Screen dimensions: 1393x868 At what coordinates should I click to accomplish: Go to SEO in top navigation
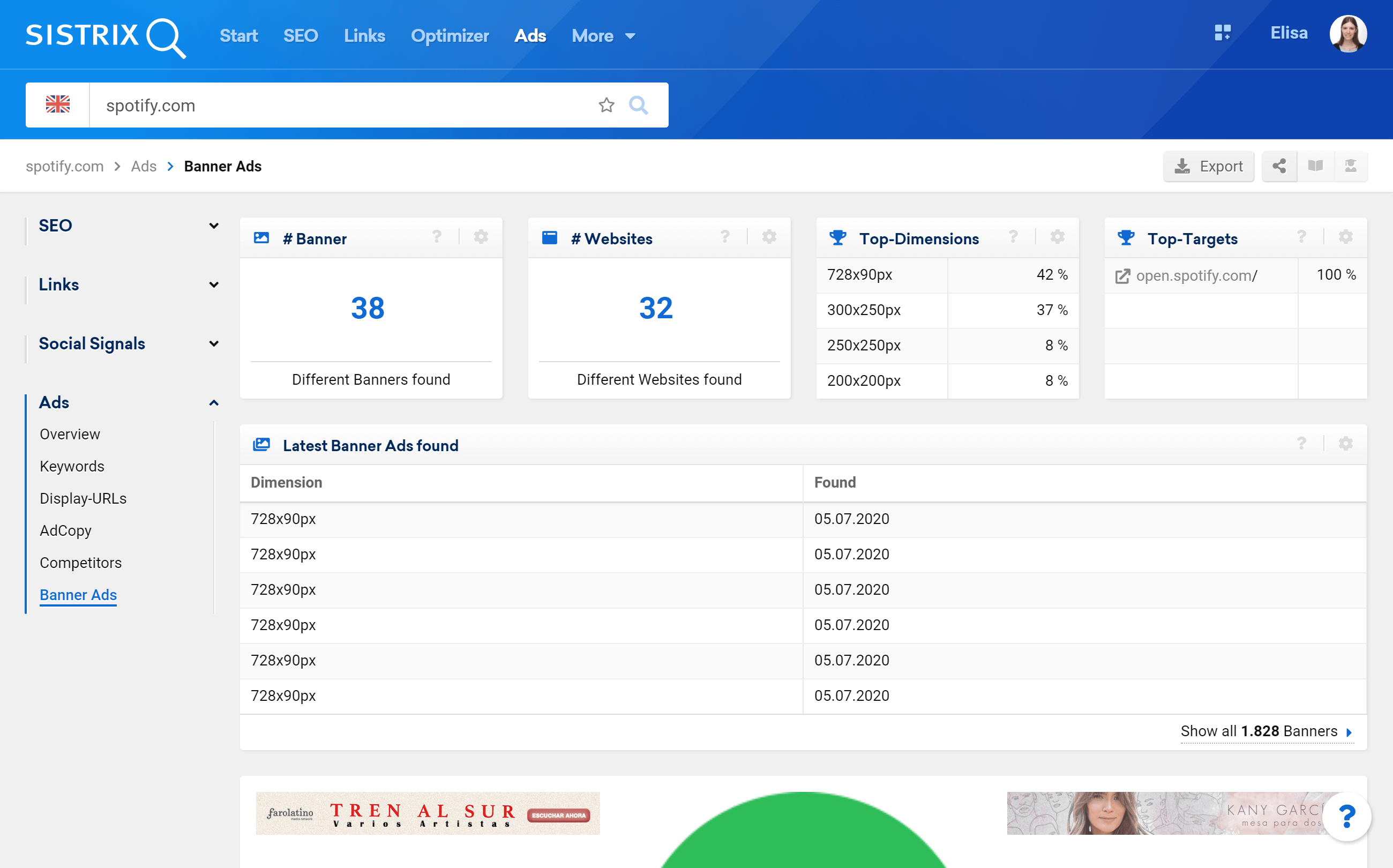[x=301, y=35]
